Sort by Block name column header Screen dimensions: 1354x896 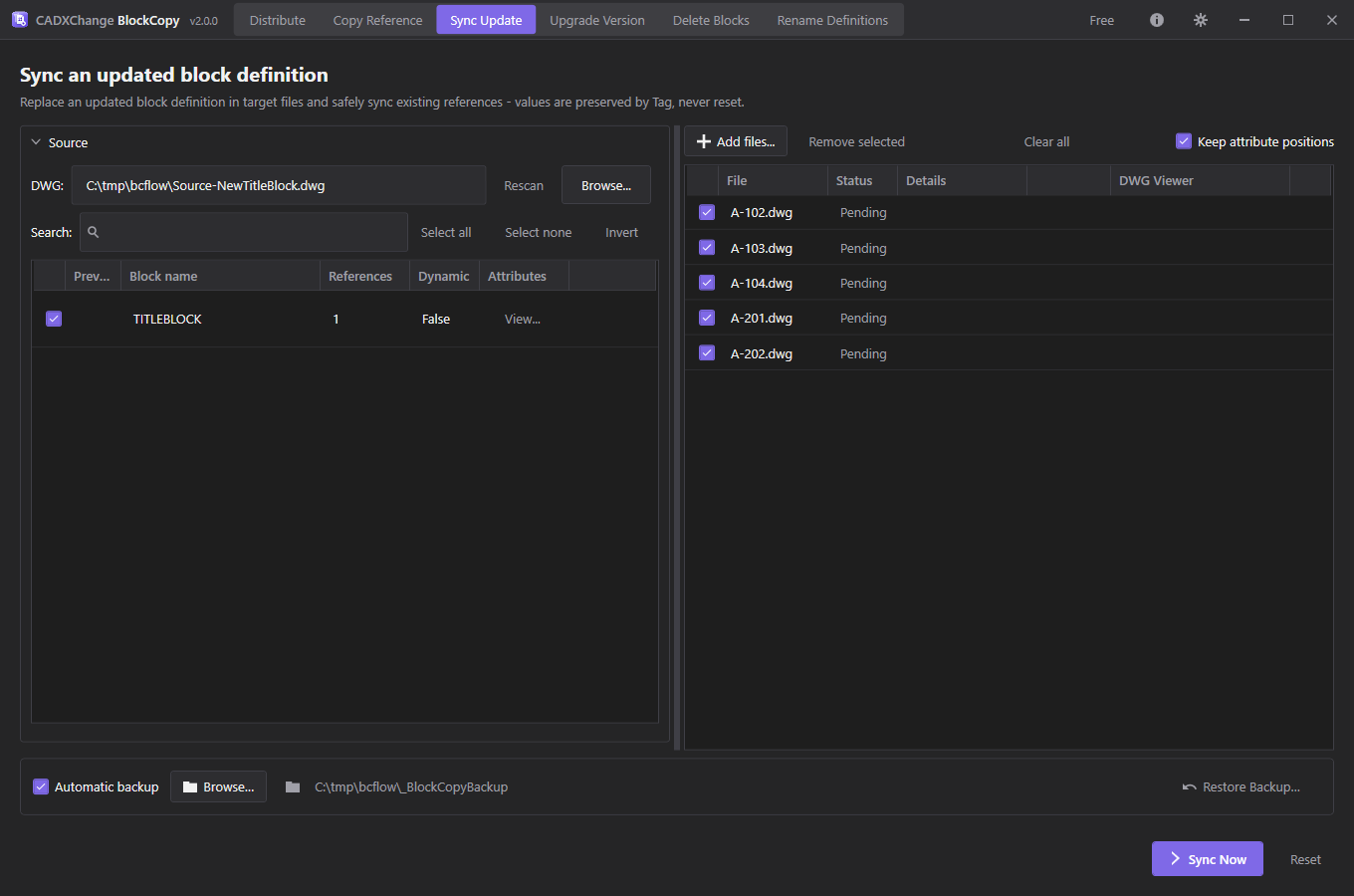click(220, 276)
